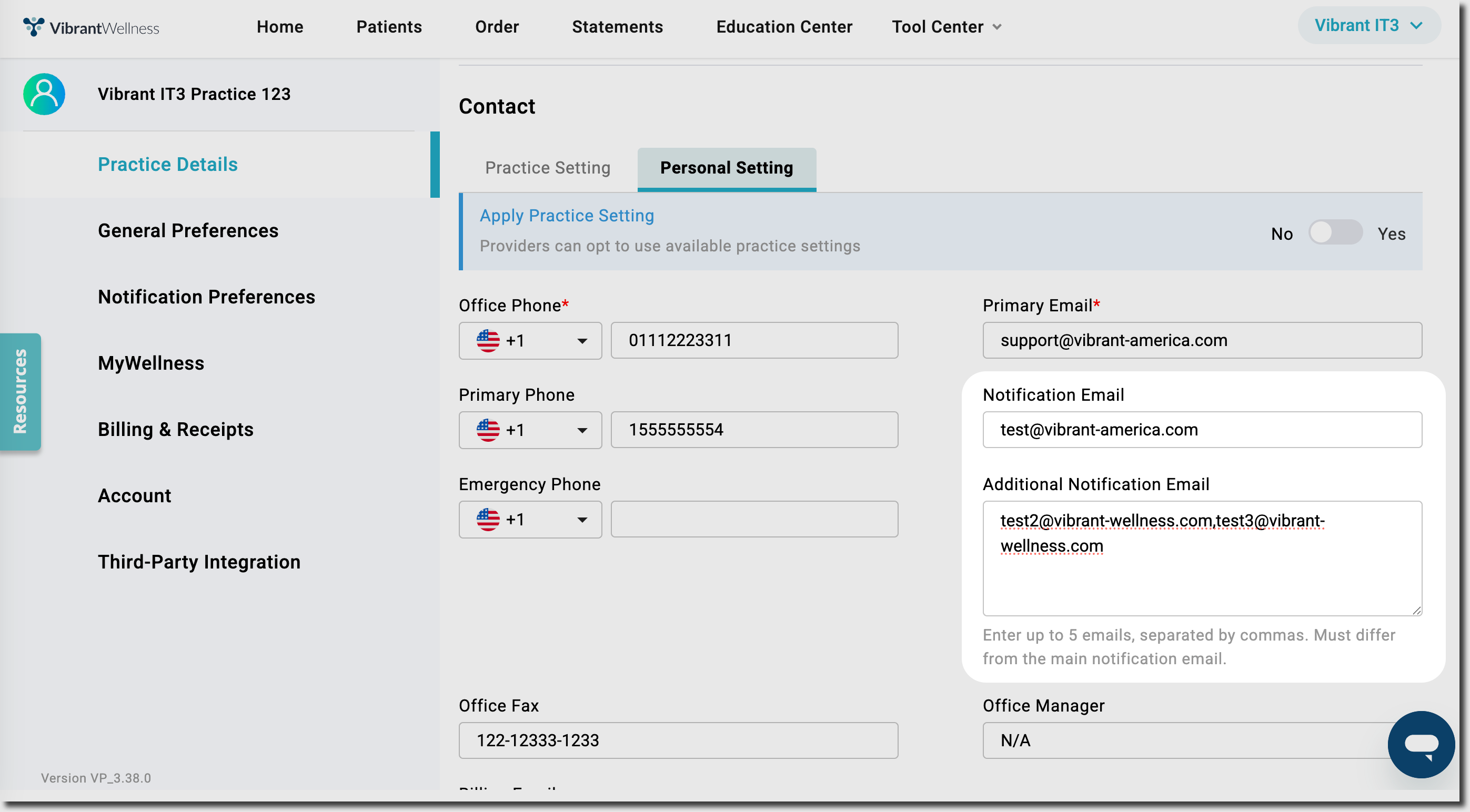The image size is (1470, 812).
Task: Switch to Practice Setting tab
Action: (547, 168)
